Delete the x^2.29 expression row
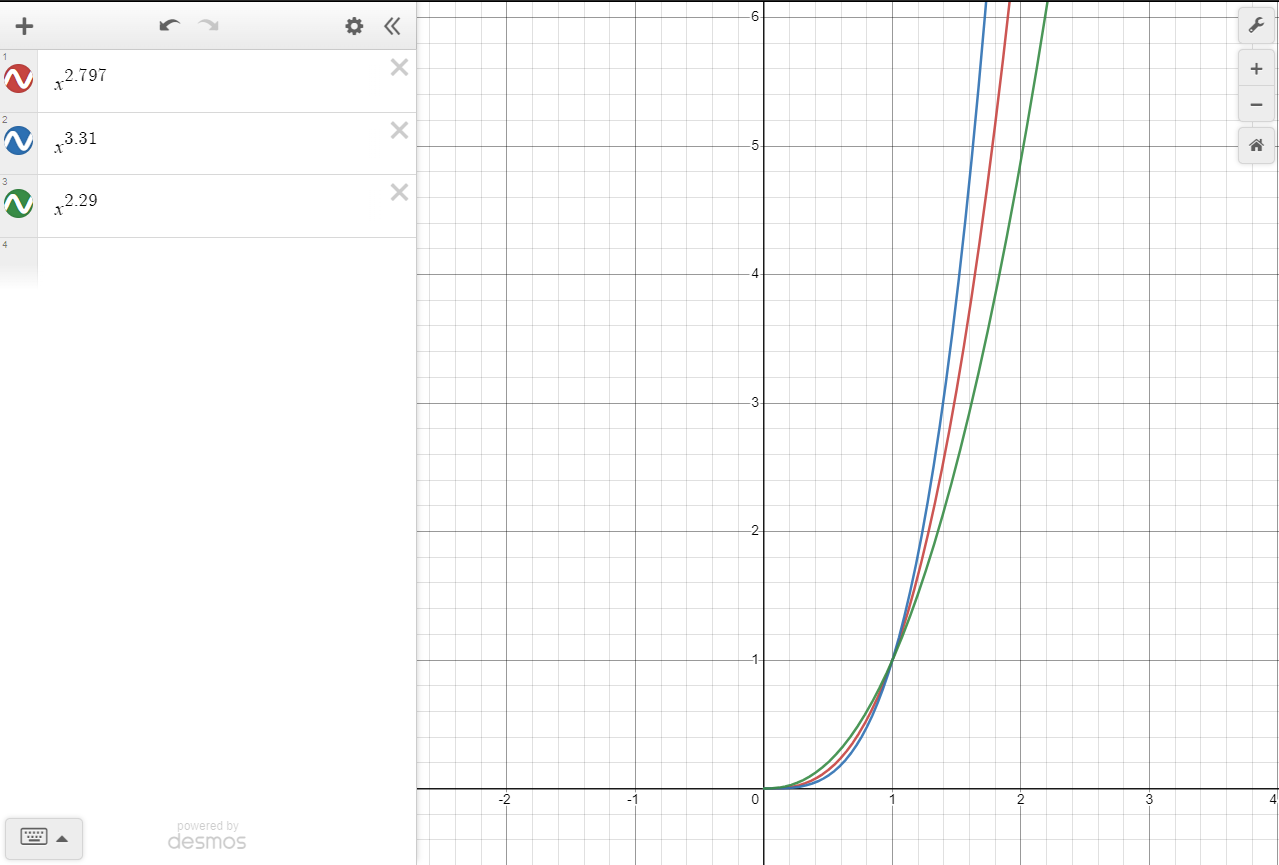This screenshot has width=1279, height=865. click(399, 192)
